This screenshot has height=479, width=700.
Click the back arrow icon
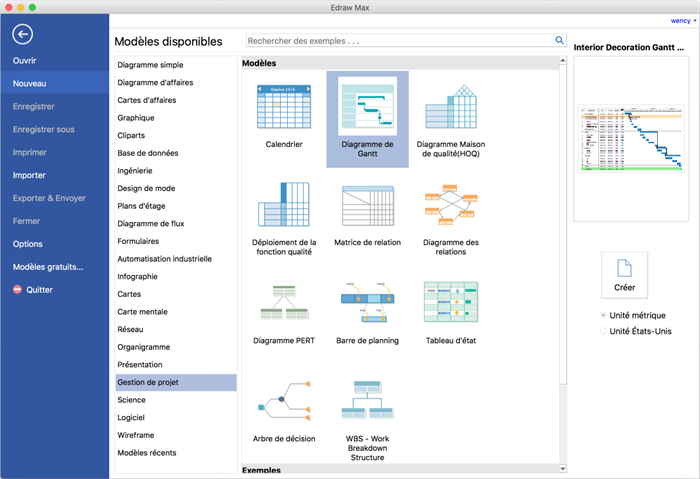22,34
